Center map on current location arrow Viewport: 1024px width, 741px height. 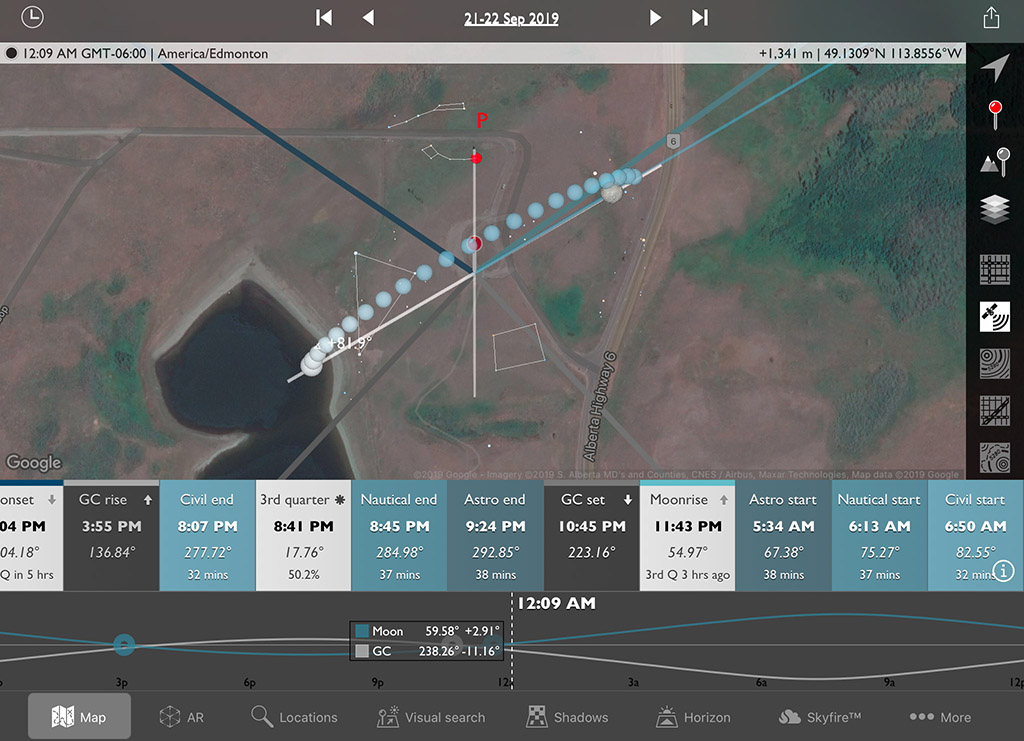point(994,67)
